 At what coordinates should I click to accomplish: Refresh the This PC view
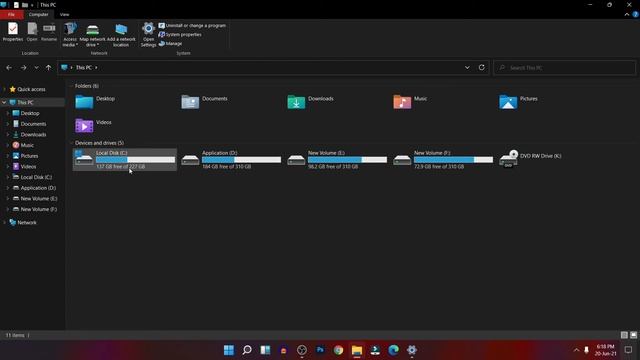tap(482, 67)
